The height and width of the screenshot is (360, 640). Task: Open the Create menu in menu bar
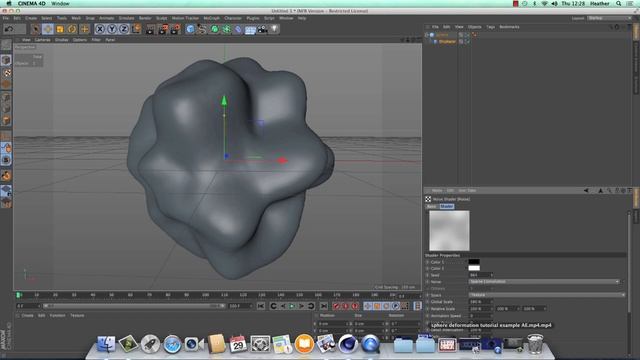(x=31, y=18)
